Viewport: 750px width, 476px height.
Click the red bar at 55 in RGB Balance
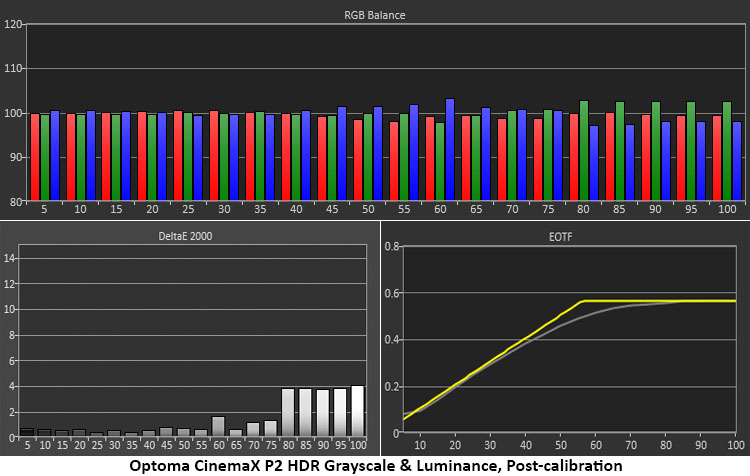[394, 160]
